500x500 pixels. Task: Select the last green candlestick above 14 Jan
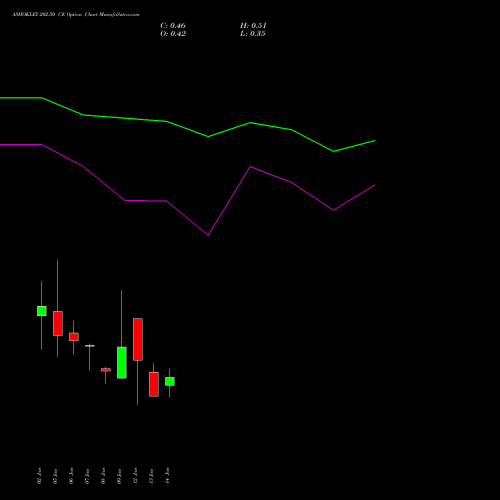point(170,381)
